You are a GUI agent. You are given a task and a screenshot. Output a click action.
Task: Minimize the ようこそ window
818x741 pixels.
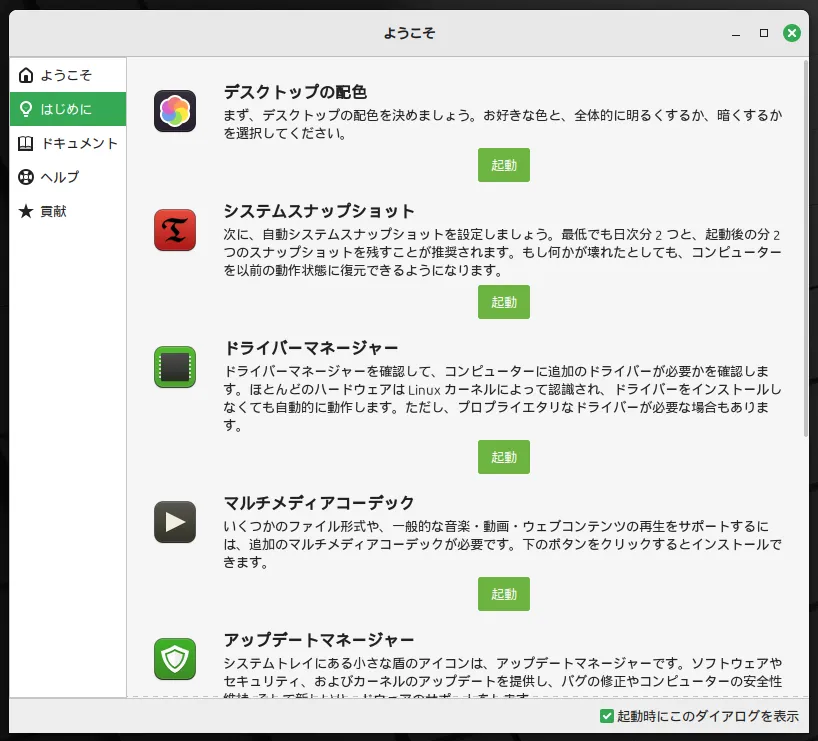[x=735, y=33]
